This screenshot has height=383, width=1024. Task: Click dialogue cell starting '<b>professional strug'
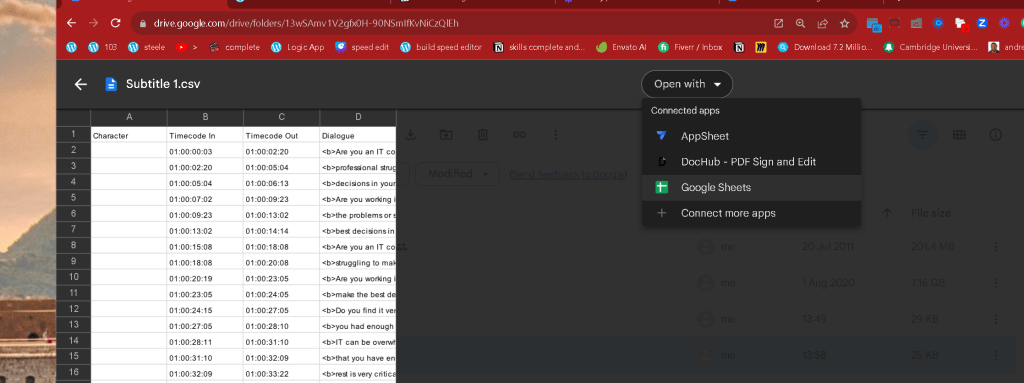click(358, 167)
